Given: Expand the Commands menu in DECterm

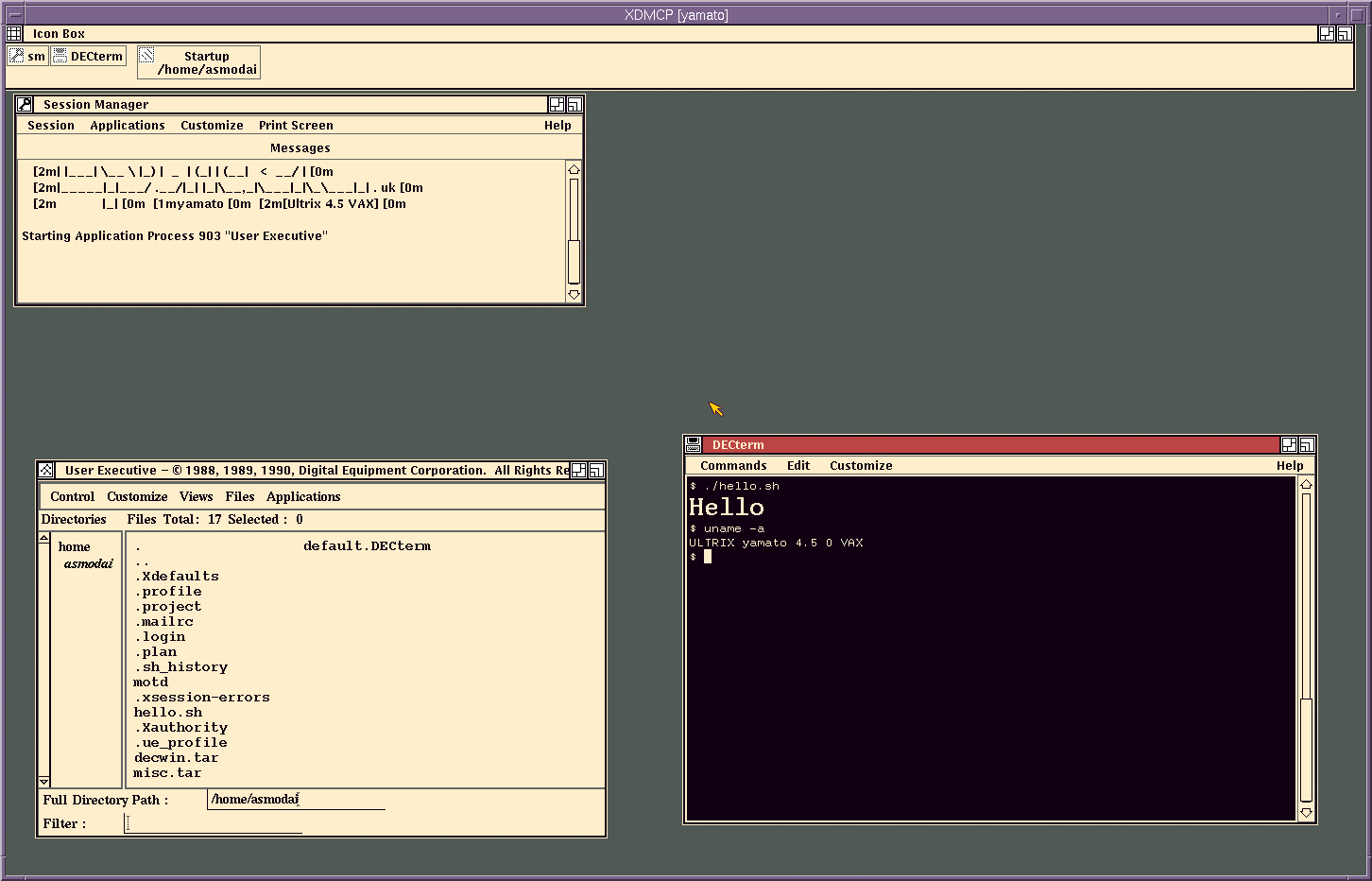Looking at the screenshot, I should [x=733, y=465].
